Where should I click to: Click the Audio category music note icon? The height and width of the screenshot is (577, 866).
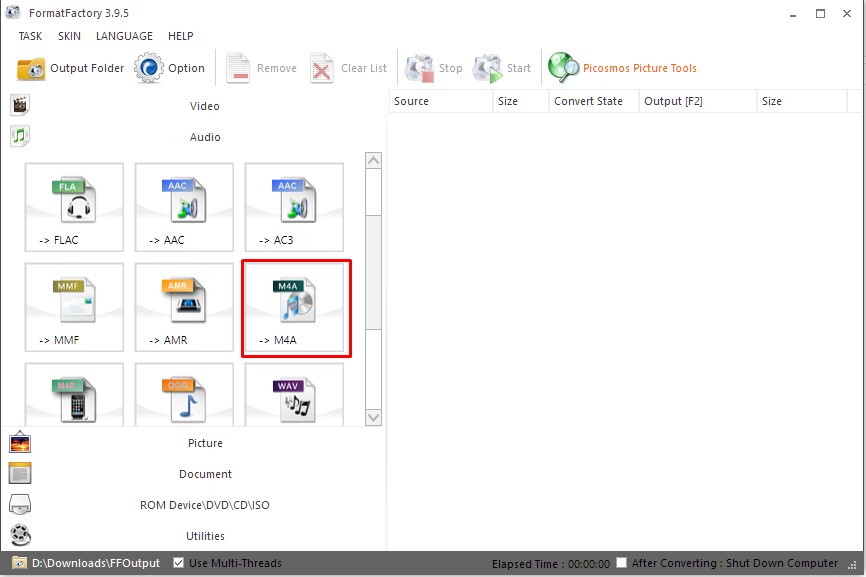click(20, 136)
